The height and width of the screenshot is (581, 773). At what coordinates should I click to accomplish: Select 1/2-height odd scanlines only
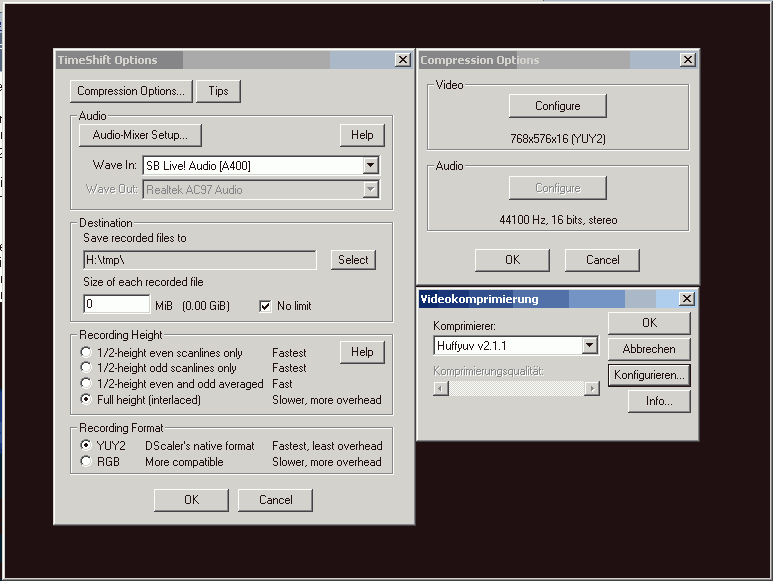coord(87,368)
